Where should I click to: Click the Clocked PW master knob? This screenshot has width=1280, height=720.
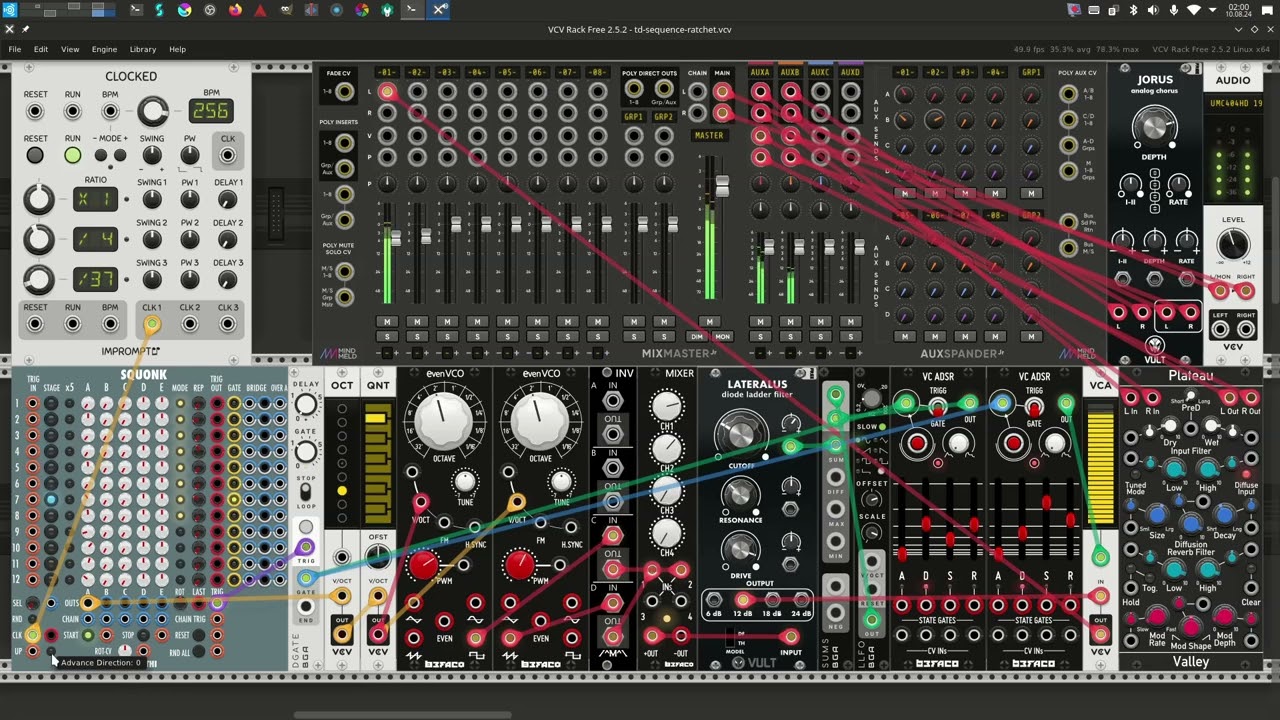[190, 155]
